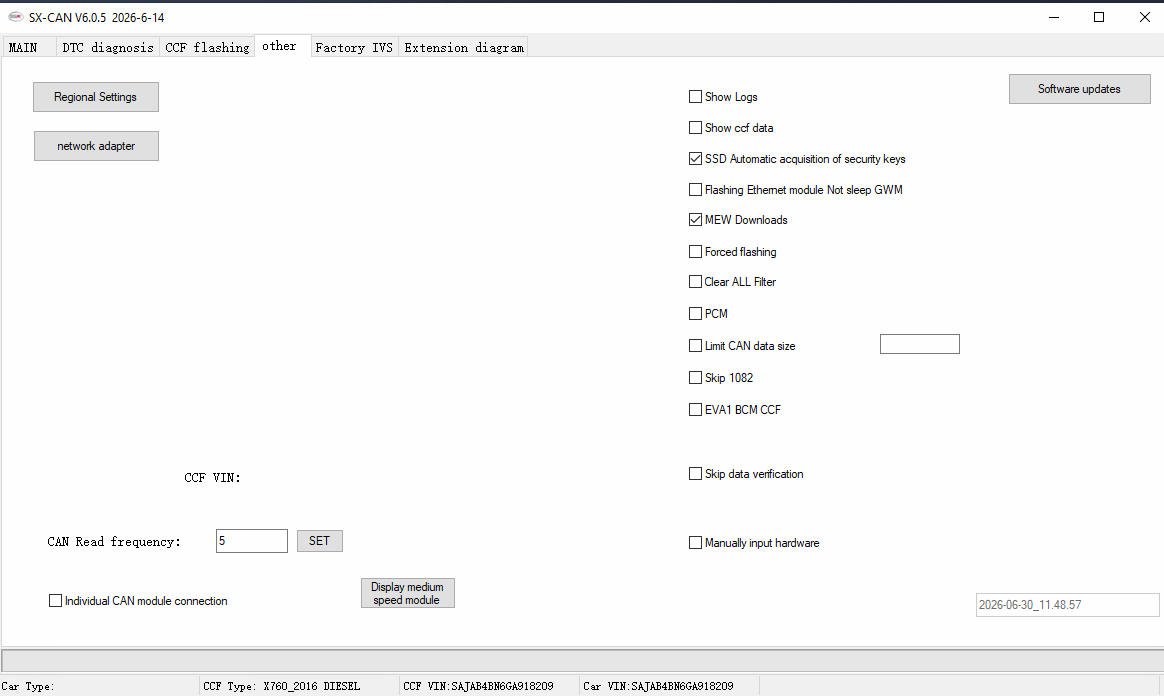Click the SET frequency button
This screenshot has width=1164, height=696.
(x=320, y=541)
